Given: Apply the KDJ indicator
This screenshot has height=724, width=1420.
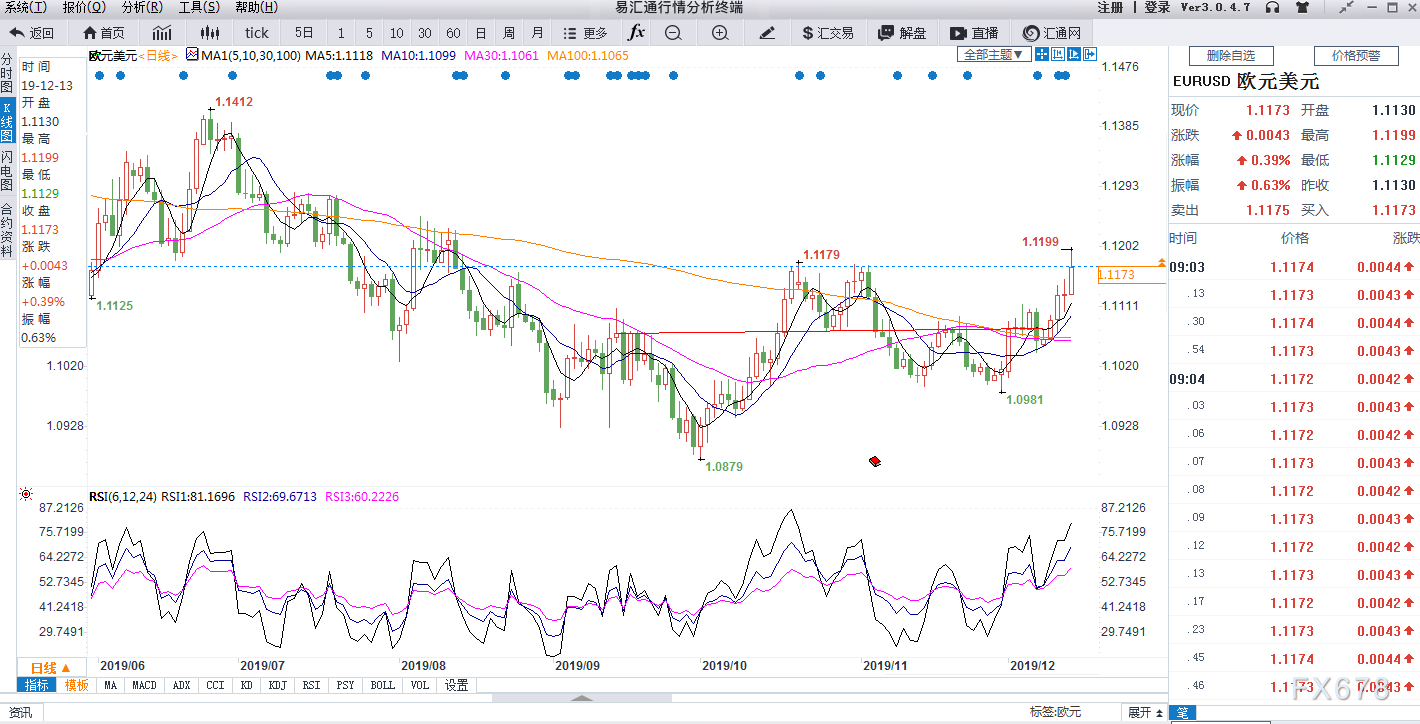Looking at the screenshot, I should tap(277, 685).
